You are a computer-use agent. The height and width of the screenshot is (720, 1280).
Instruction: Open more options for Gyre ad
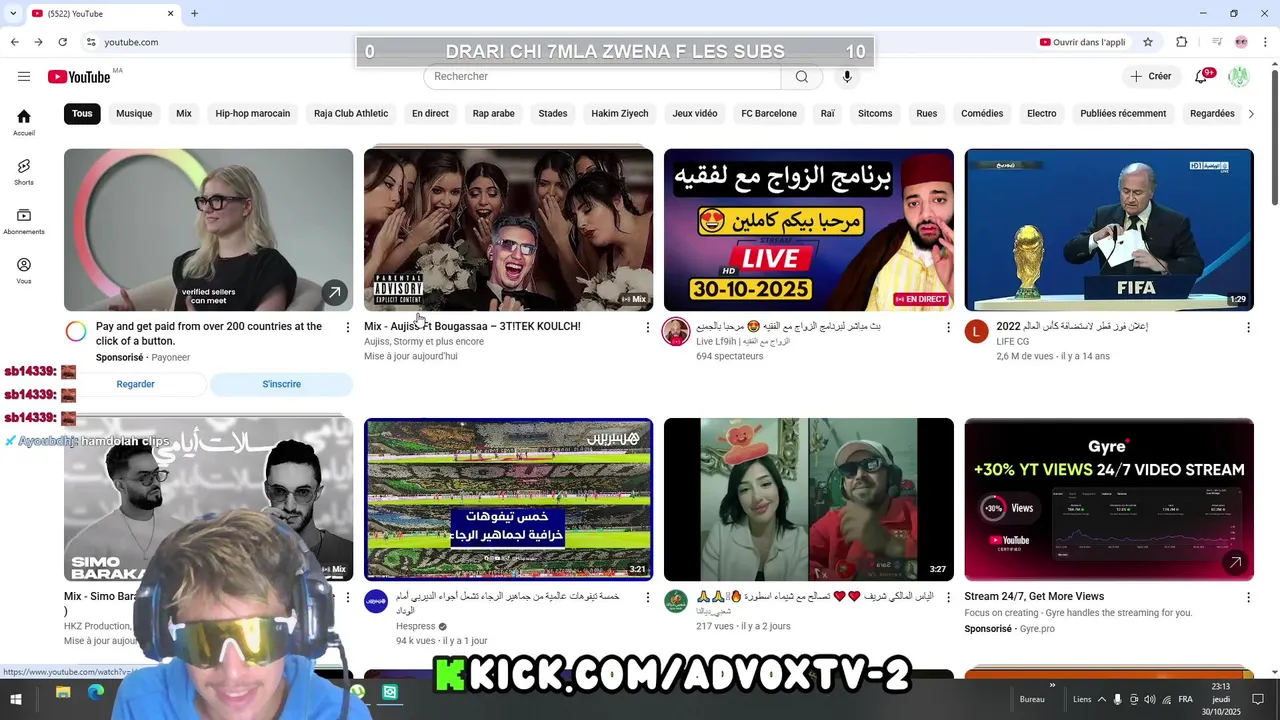[x=1248, y=597]
